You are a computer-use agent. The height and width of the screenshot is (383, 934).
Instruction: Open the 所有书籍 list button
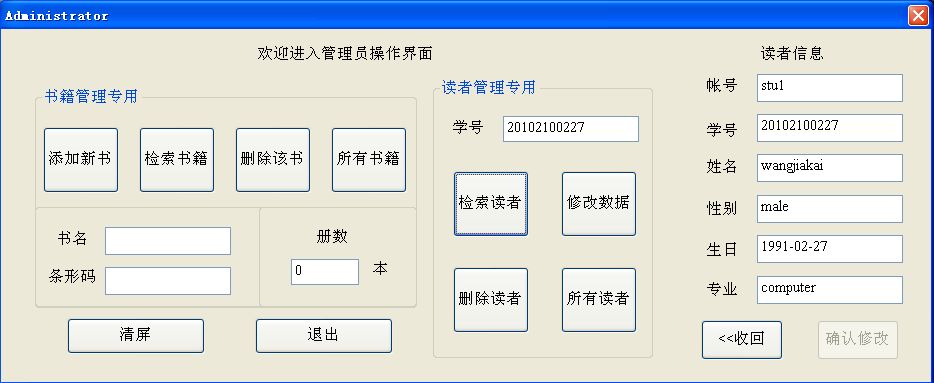369,160
